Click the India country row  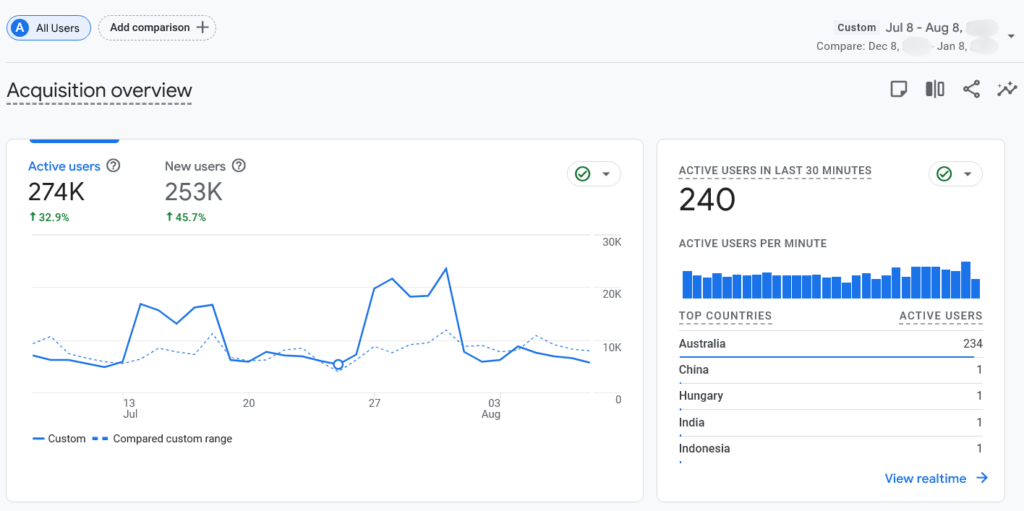[831, 423]
